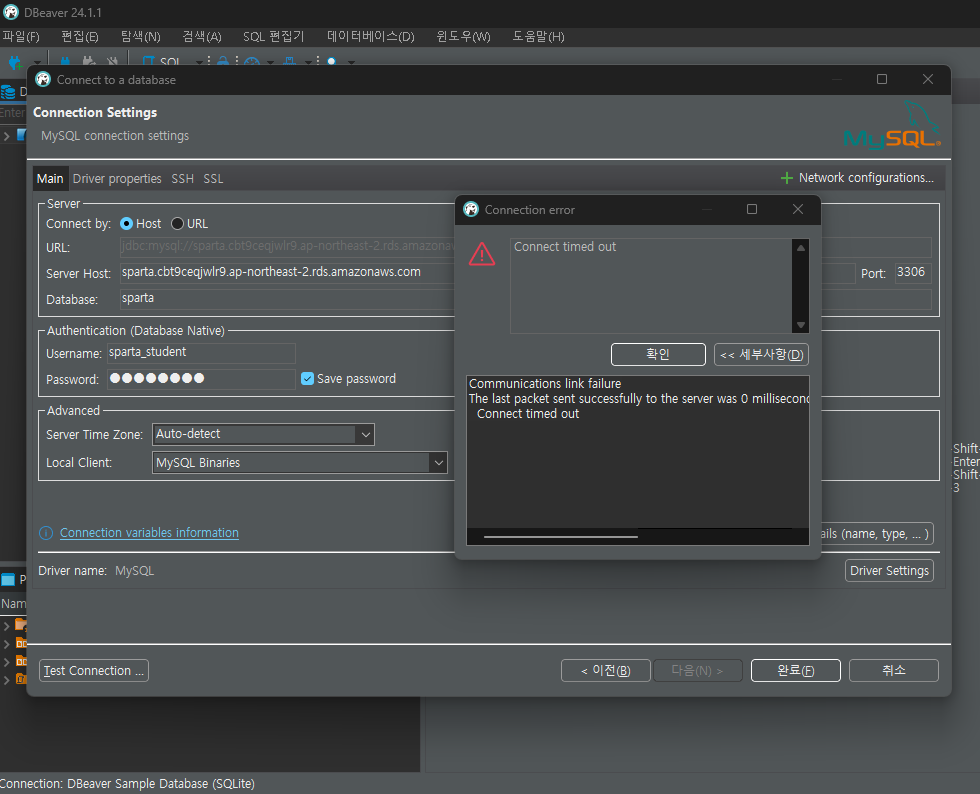Collapse details with << 세부사항(D) button

(x=761, y=354)
